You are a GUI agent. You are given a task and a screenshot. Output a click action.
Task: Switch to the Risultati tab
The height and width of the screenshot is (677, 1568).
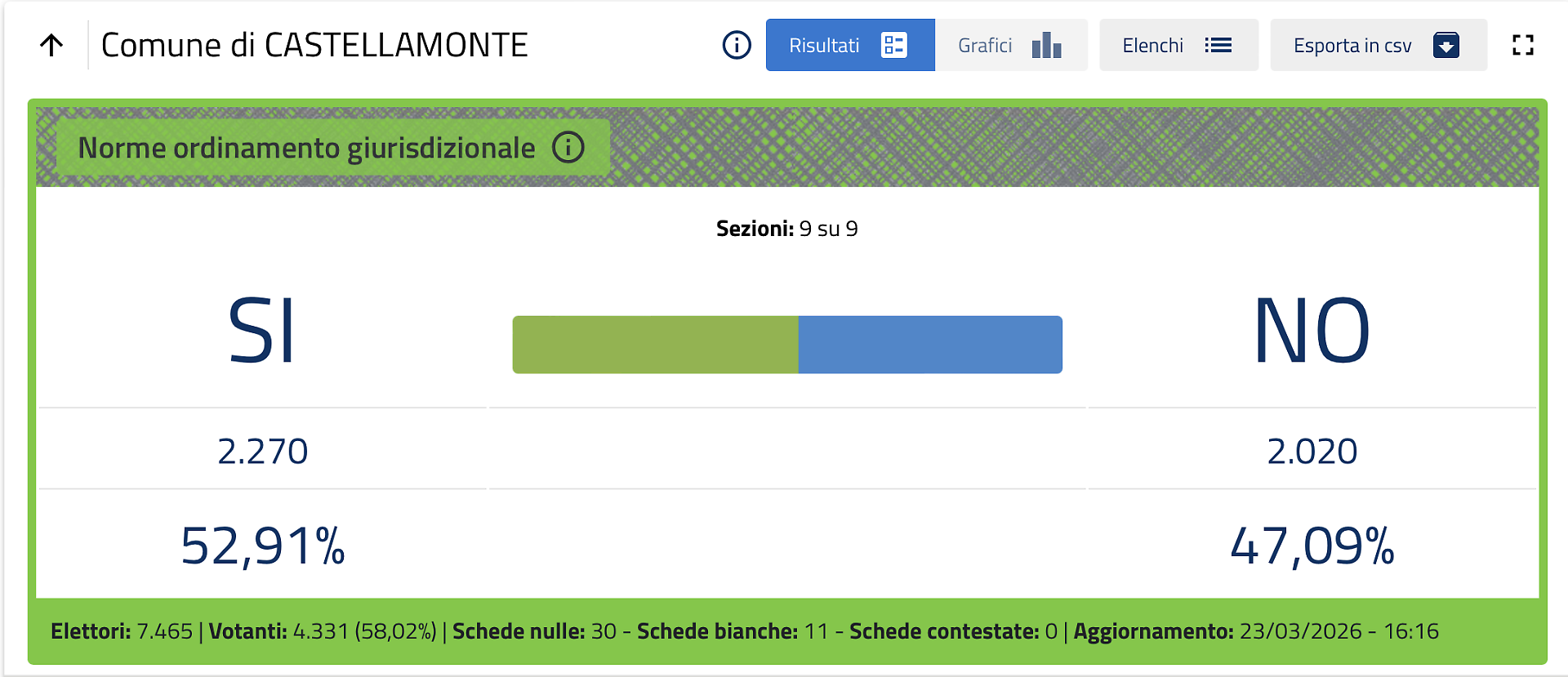pyautogui.click(x=825, y=45)
